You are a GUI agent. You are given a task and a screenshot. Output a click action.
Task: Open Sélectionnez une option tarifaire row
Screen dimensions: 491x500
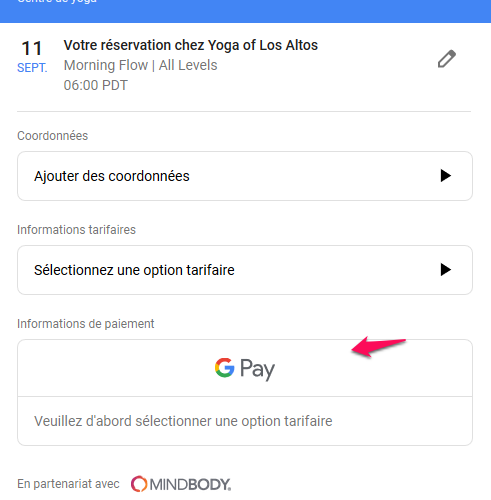245,270
